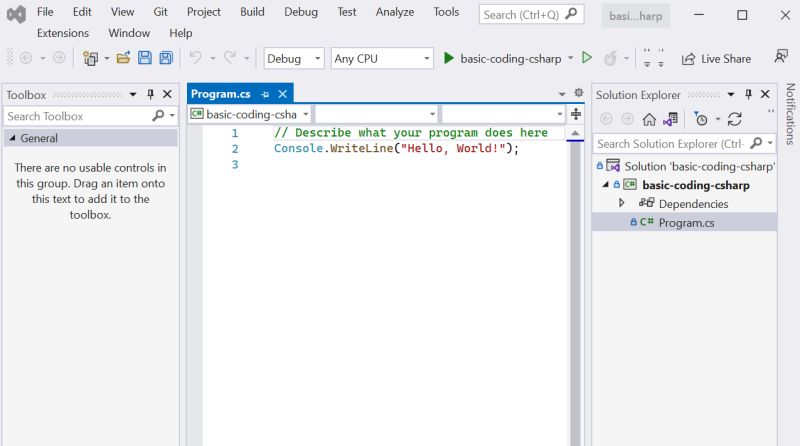Open the Toolbox window options dropdown arrow

(x=133, y=94)
